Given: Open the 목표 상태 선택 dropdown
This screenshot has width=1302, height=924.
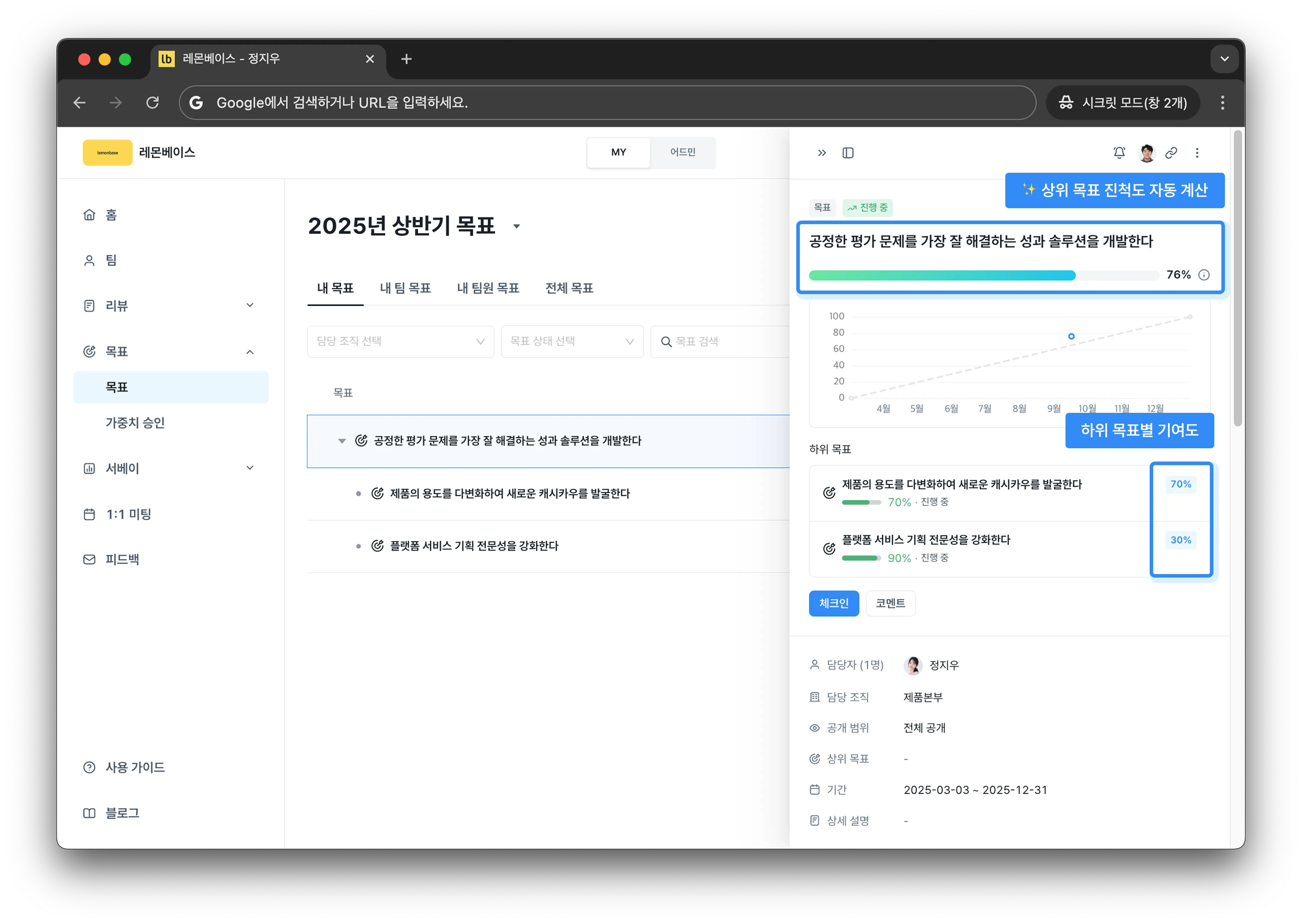Looking at the screenshot, I should click(572, 341).
